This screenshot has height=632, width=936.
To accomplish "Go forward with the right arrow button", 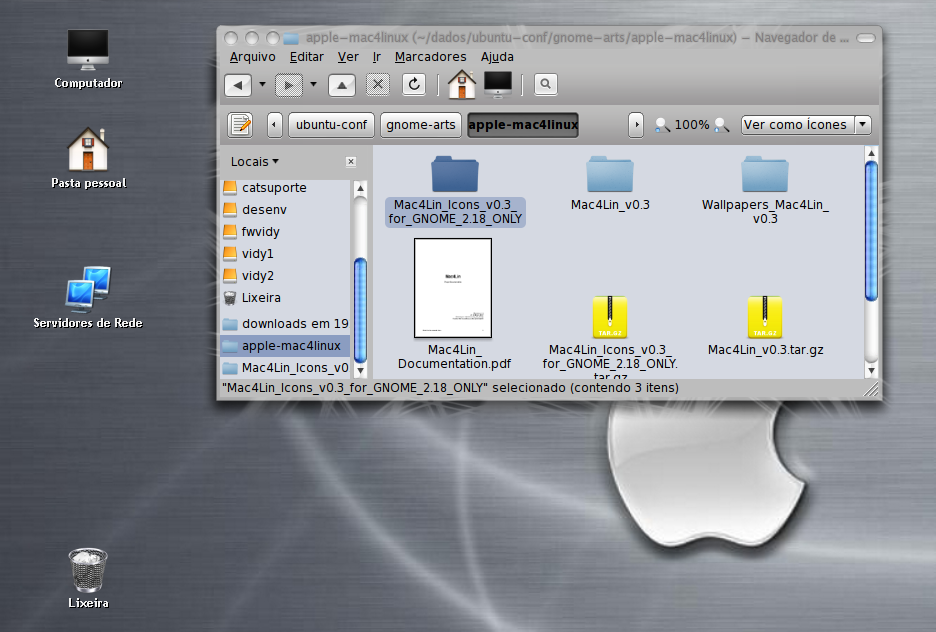I will tap(289, 85).
